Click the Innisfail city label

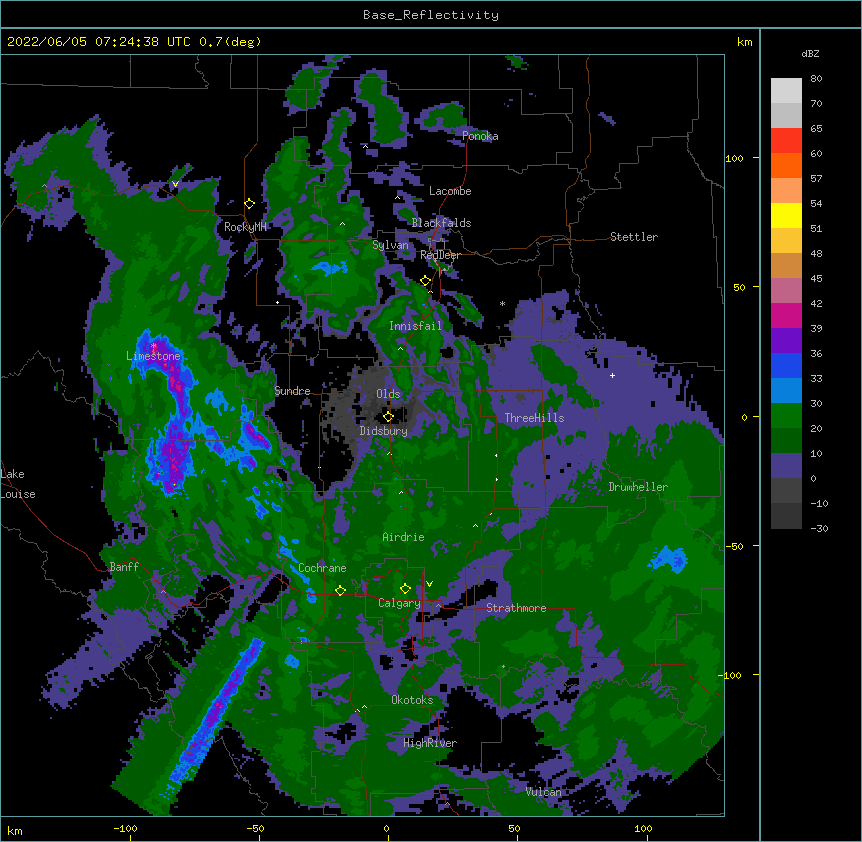[415, 326]
